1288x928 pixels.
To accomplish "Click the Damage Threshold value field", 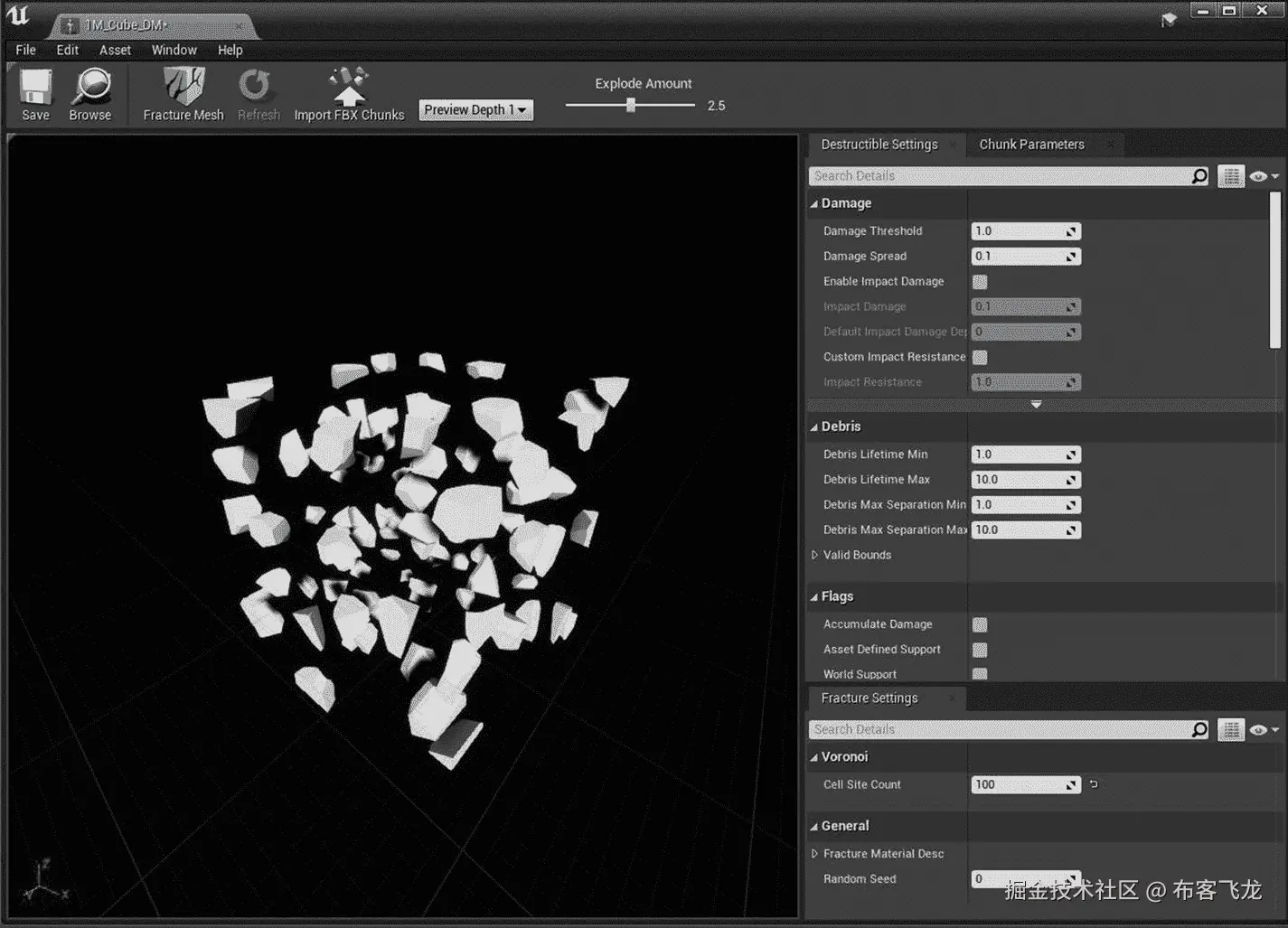I will click(x=1025, y=231).
